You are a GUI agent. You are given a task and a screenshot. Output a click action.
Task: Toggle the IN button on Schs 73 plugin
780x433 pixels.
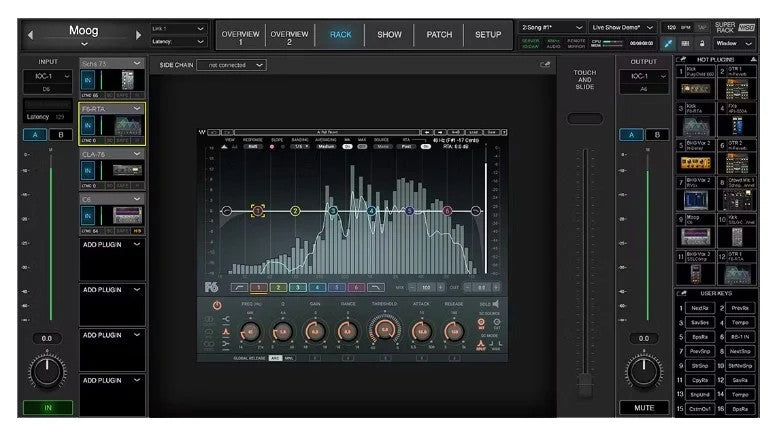pos(88,80)
